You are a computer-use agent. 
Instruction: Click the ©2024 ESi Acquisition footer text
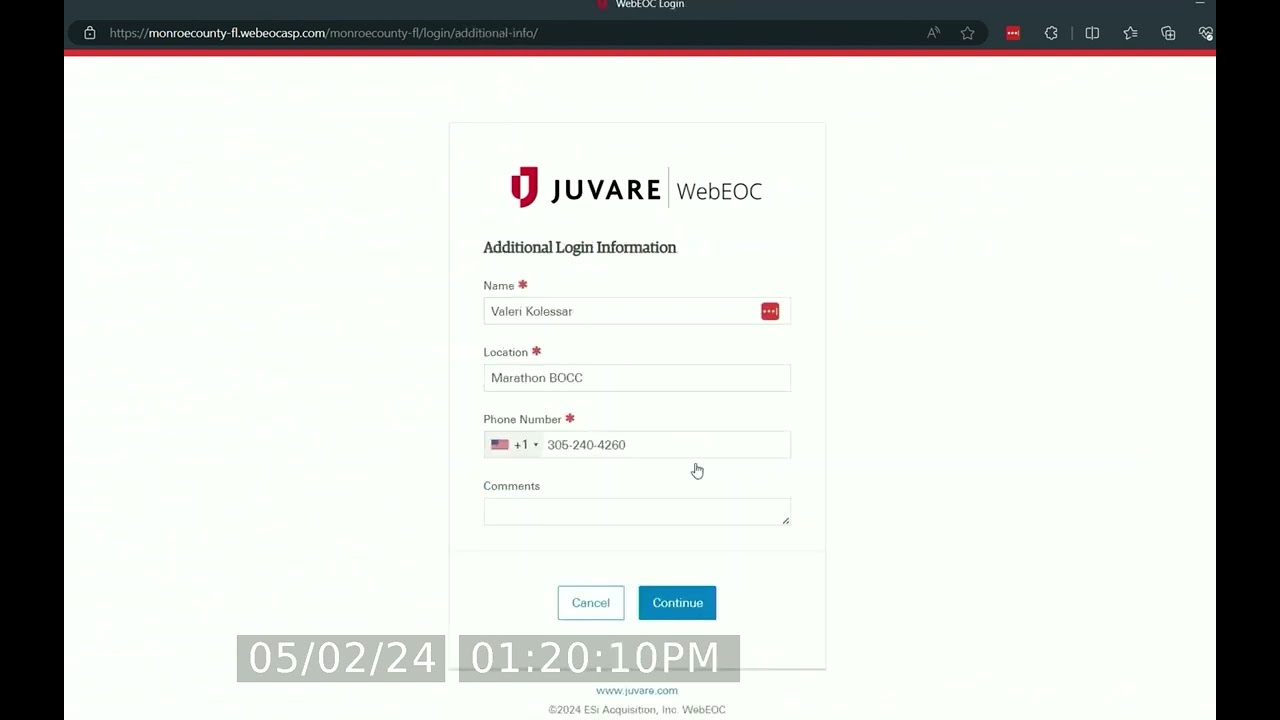tap(637, 710)
